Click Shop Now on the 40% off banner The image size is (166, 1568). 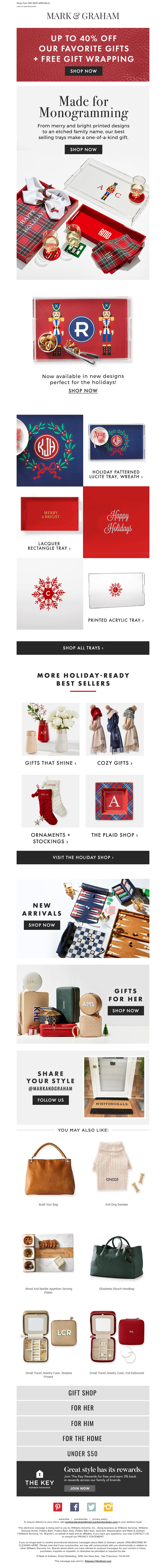click(x=83, y=71)
